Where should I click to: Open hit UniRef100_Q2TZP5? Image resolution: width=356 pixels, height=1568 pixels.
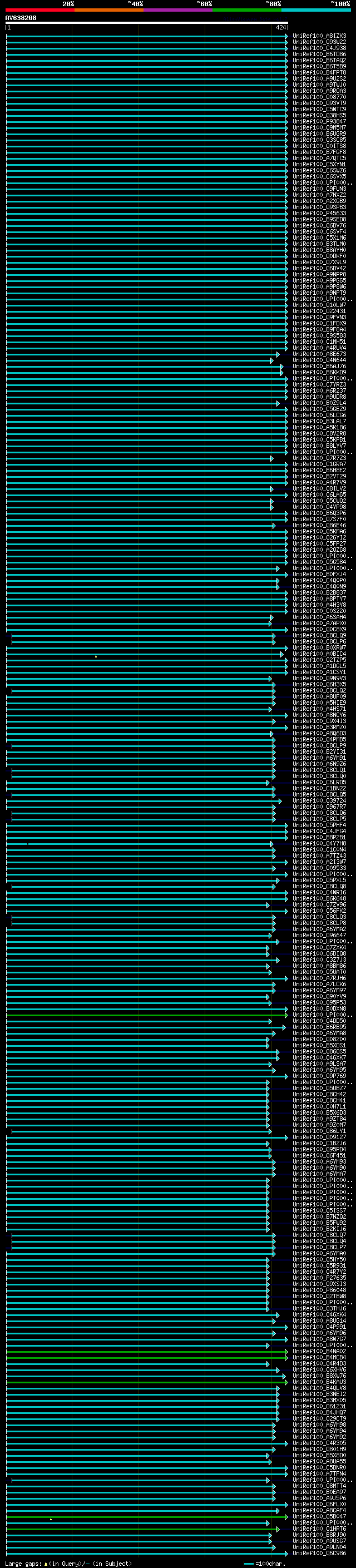click(319, 660)
